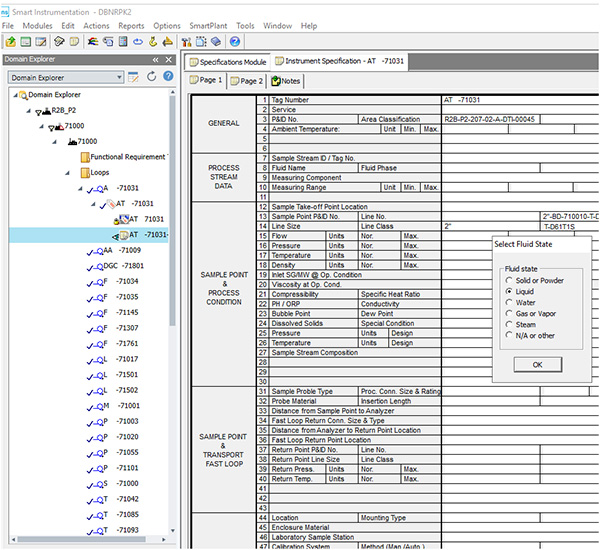Click the Tag Number value AT -71031

pyautogui.click(x=462, y=100)
